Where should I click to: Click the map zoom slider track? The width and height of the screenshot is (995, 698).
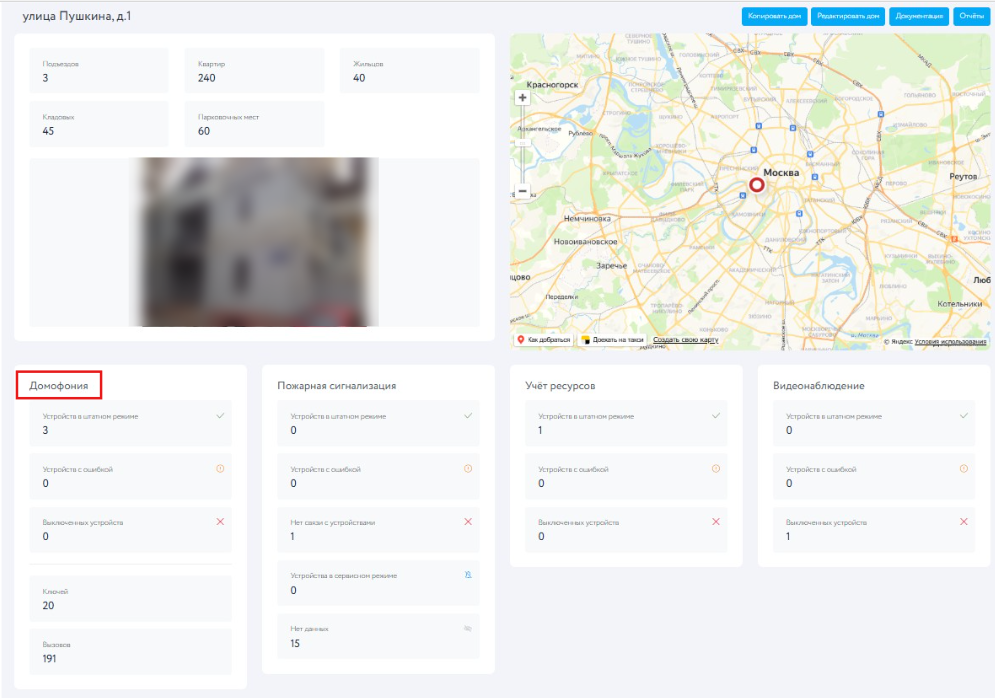[522, 144]
